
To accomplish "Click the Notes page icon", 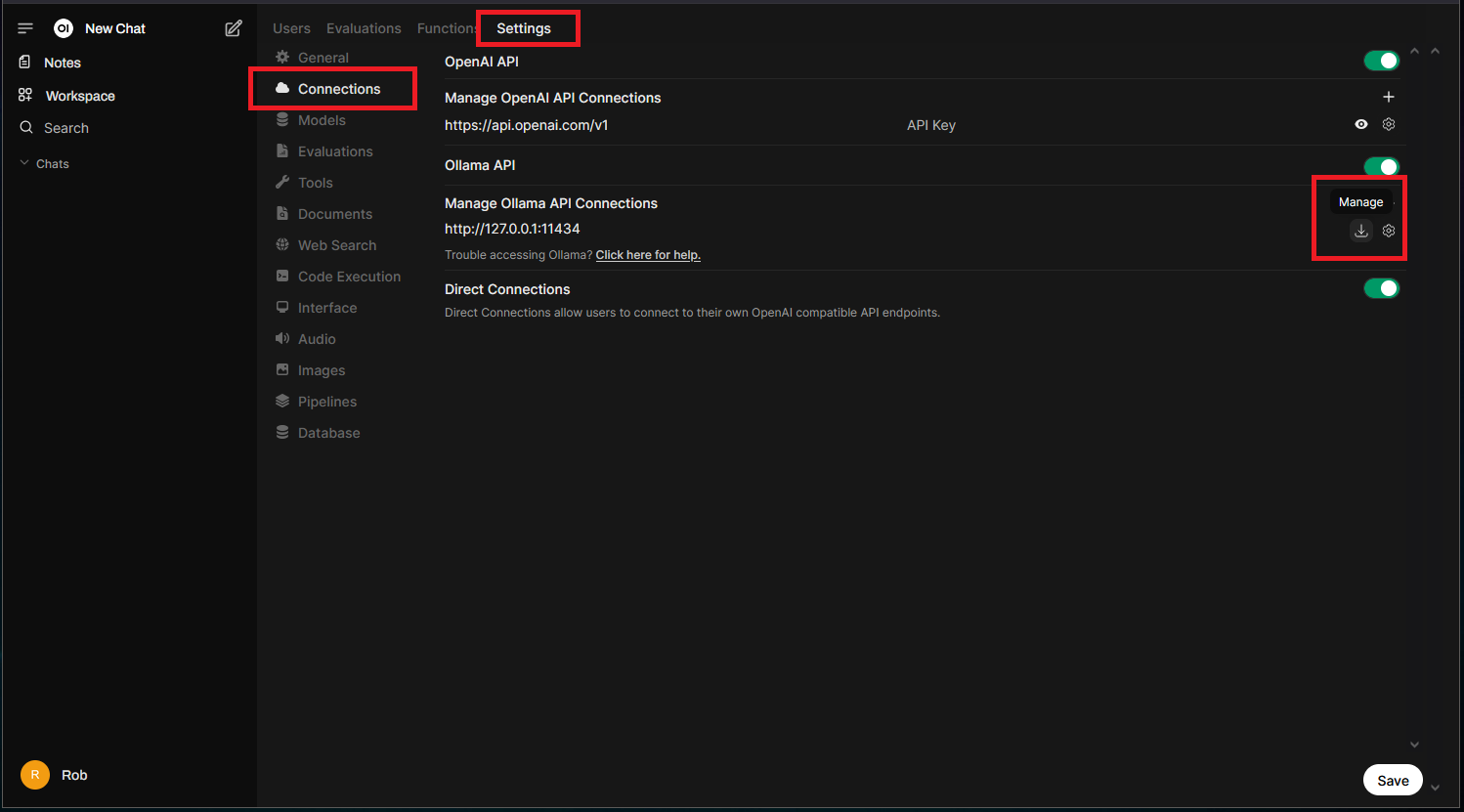I will tap(25, 62).
